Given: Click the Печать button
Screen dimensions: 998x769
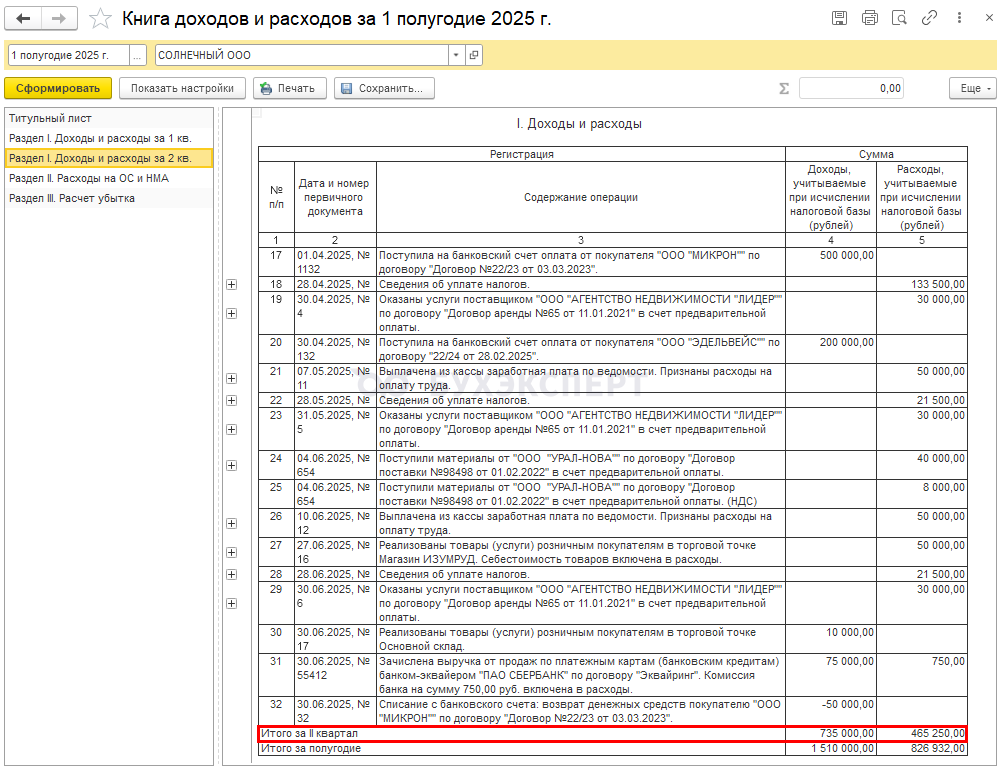Looking at the screenshot, I should [x=290, y=88].
